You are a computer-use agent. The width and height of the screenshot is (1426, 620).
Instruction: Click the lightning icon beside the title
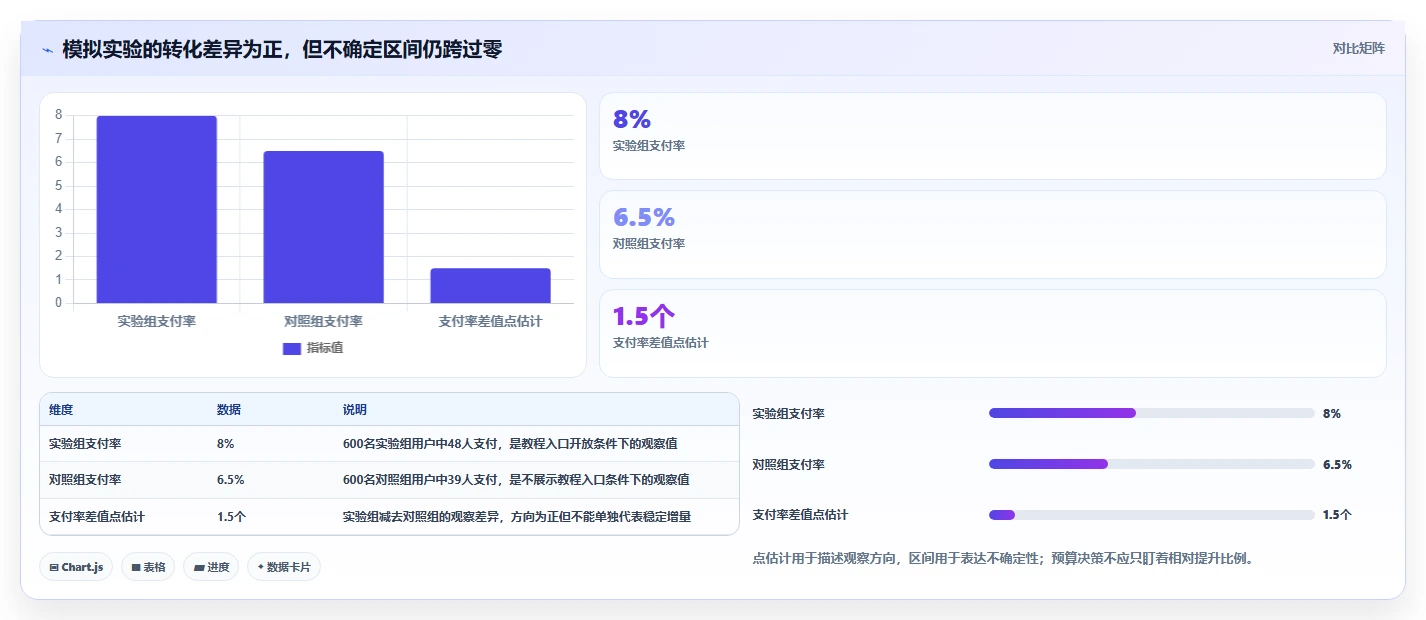click(x=47, y=49)
